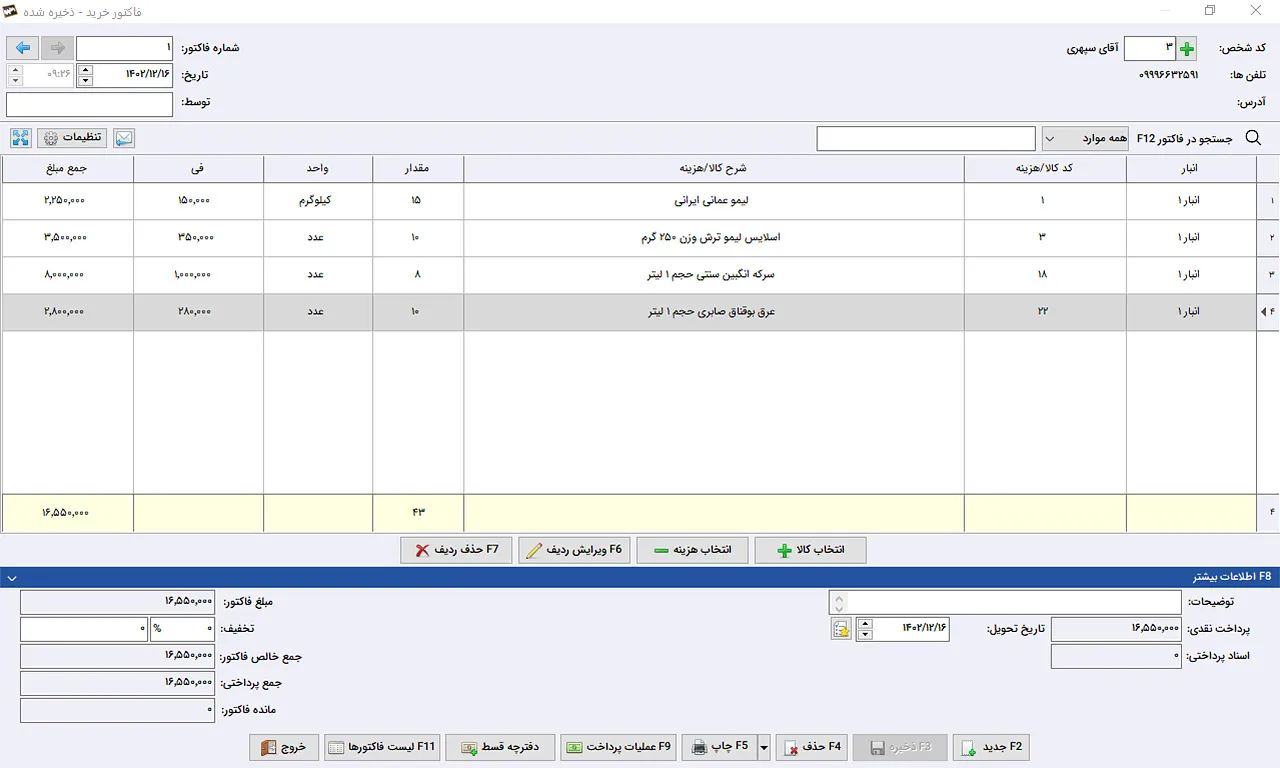Image resolution: width=1280 pixels, height=768 pixels.
Task: Click the invoice search text box
Action: pos(926,138)
